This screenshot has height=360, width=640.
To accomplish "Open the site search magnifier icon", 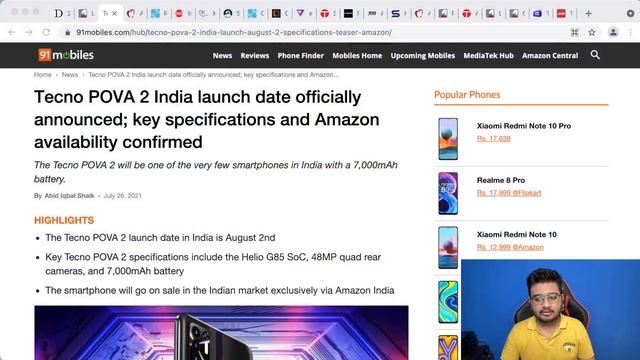I will pos(595,55).
